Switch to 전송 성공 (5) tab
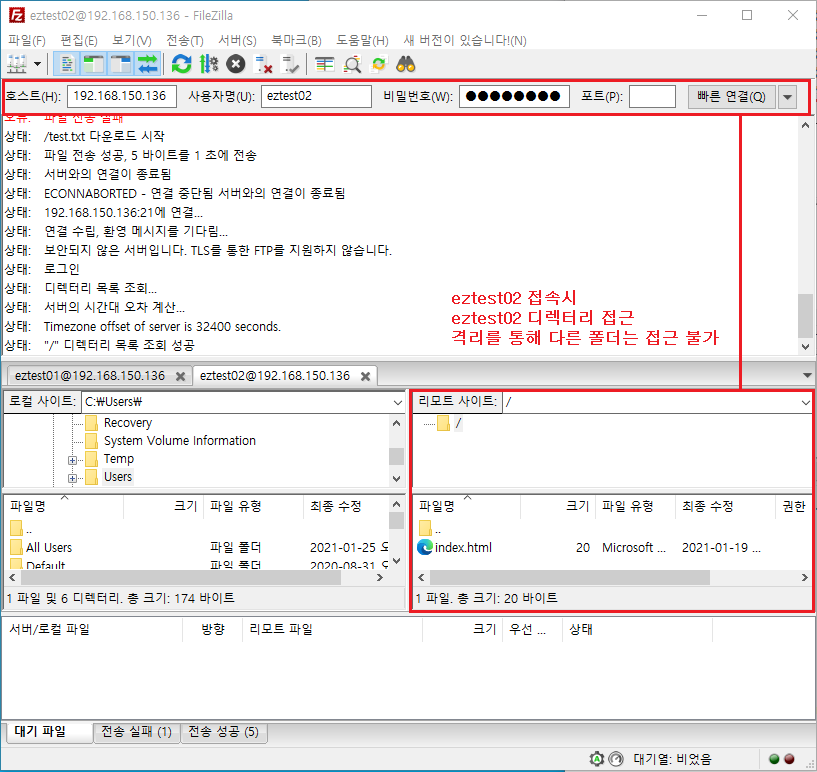Screen dimensions: 817x772 pyautogui.click(x=224, y=732)
